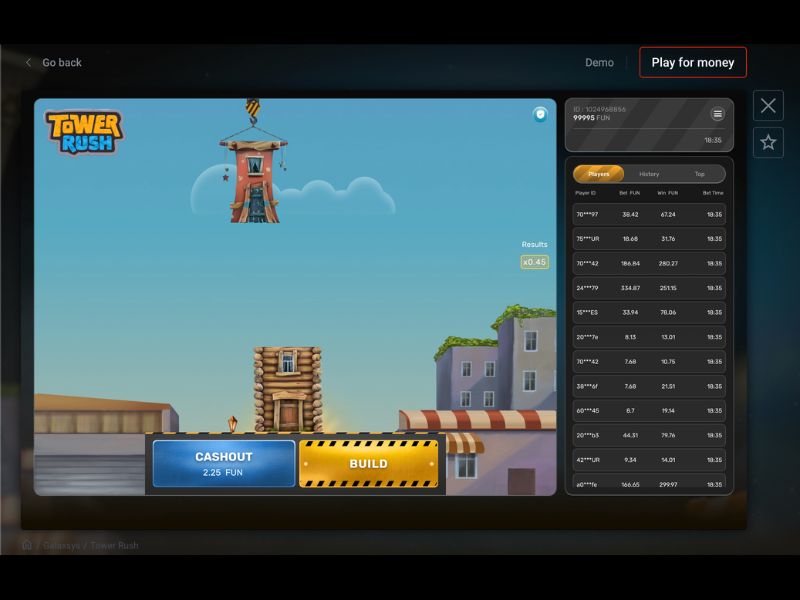Favorite the game using the star icon
The height and width of the screenshot is (600, 800).
(x=768, y=143)
